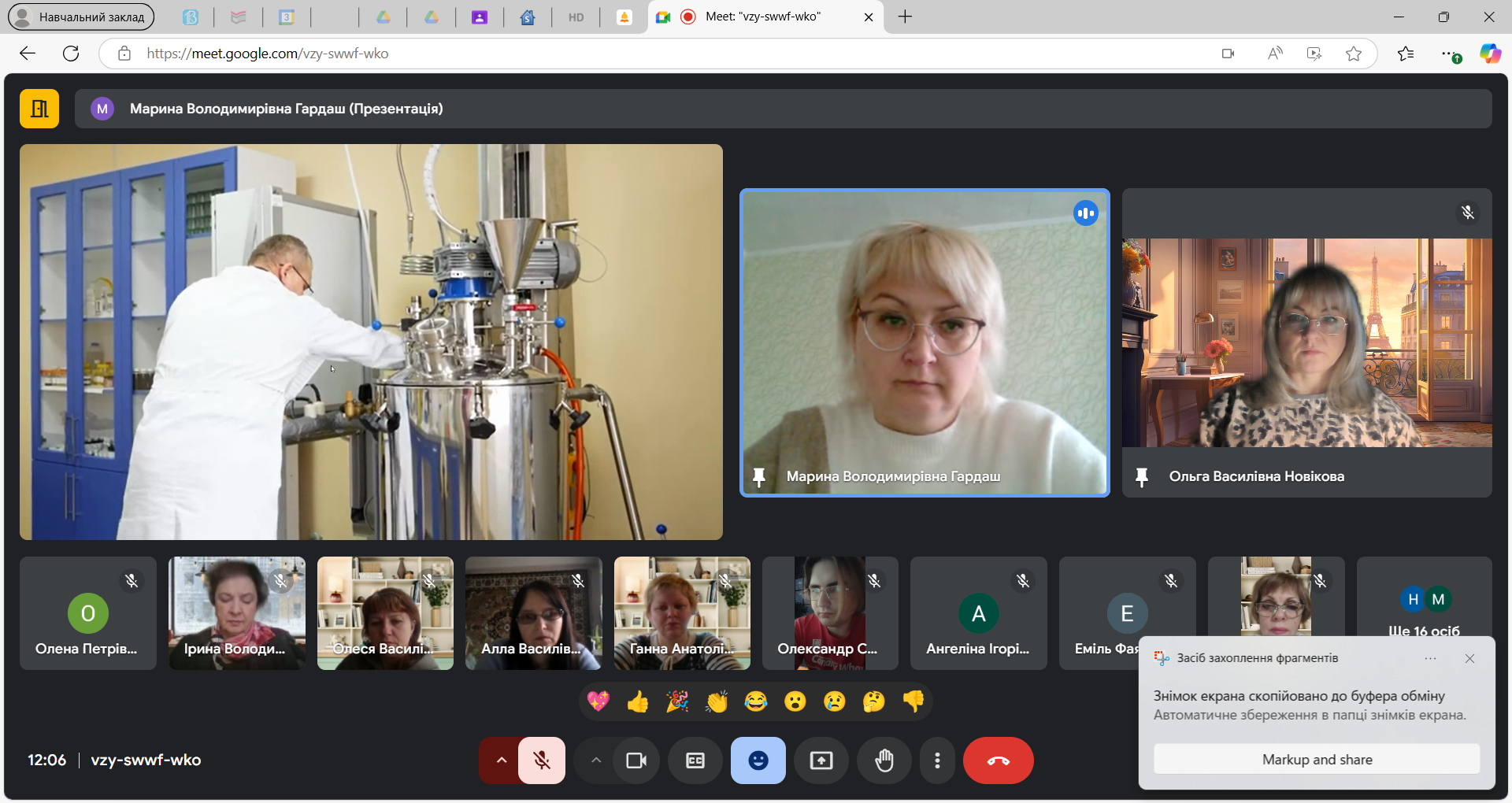
Task: Refresh the page
Action: 71,54
